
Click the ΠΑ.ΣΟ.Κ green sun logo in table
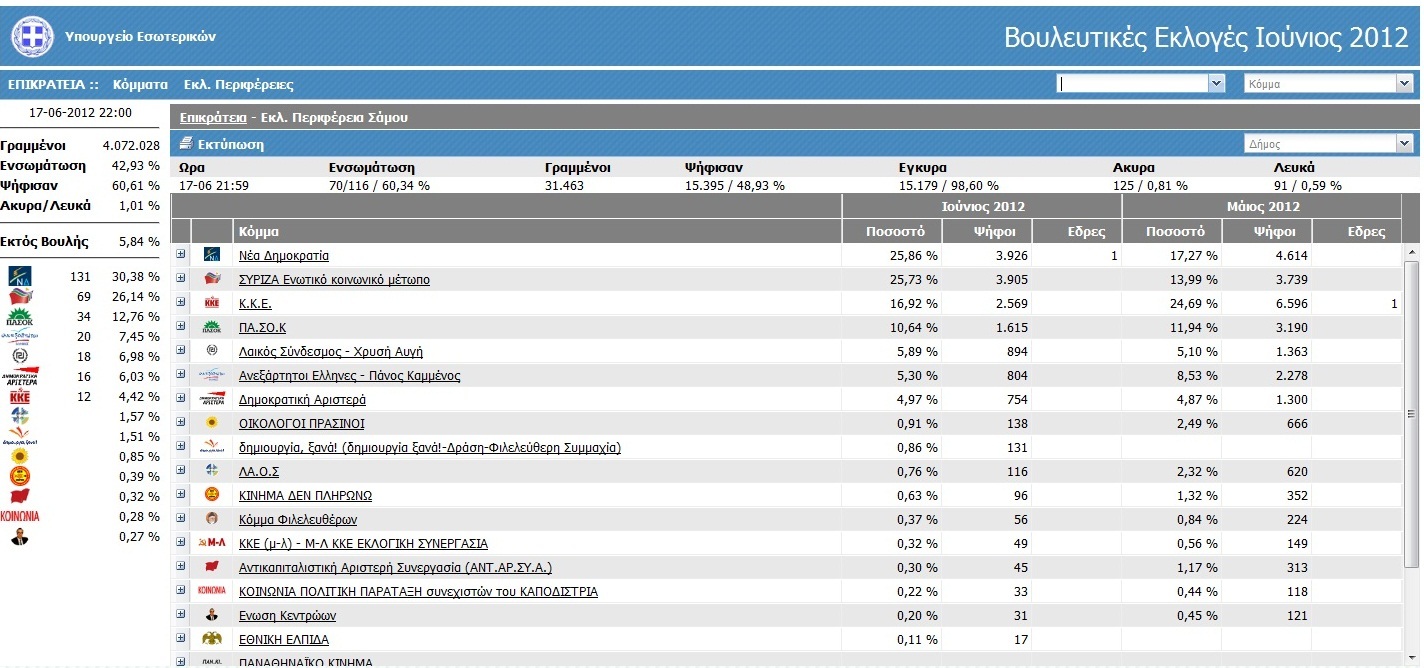[x=211, y=327]
